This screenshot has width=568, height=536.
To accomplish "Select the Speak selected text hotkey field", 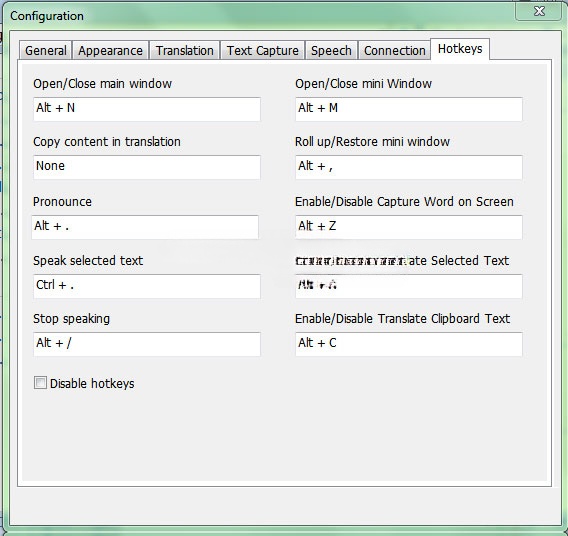I will click(147, 286).
